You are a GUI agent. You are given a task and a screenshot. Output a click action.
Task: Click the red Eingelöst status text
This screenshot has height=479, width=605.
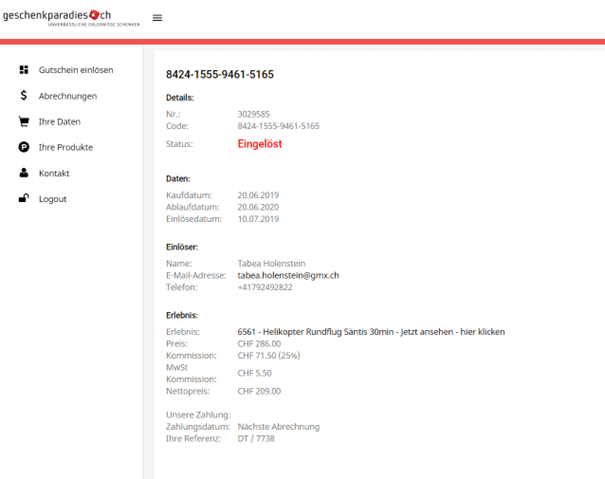tap(260, 144)
